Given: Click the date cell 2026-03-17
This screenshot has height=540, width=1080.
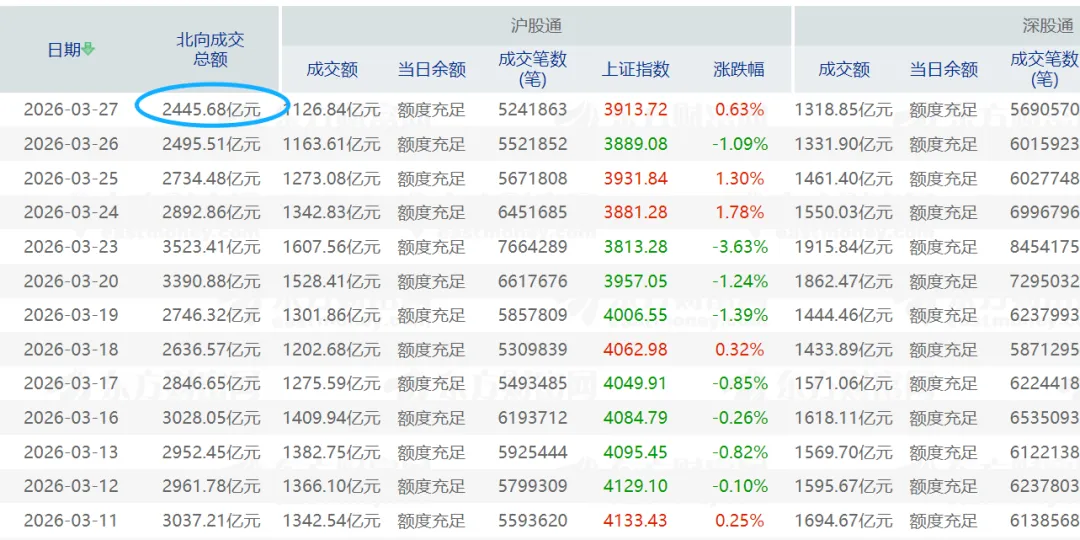Looking at the screenshot, I should [71, 384].
